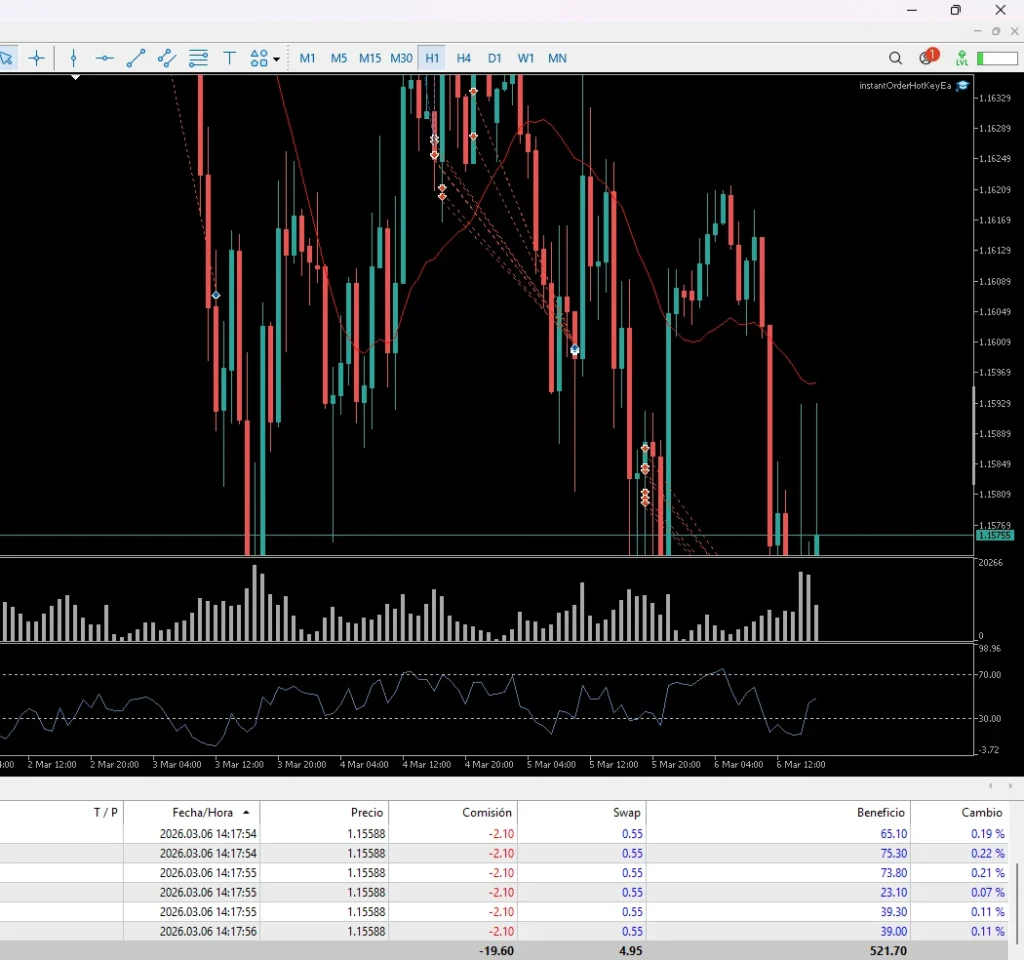Click the instantOrderHotKeyEa expert advisor label
The height and width of the screenshot is (960, 1024).
point(905,85)
